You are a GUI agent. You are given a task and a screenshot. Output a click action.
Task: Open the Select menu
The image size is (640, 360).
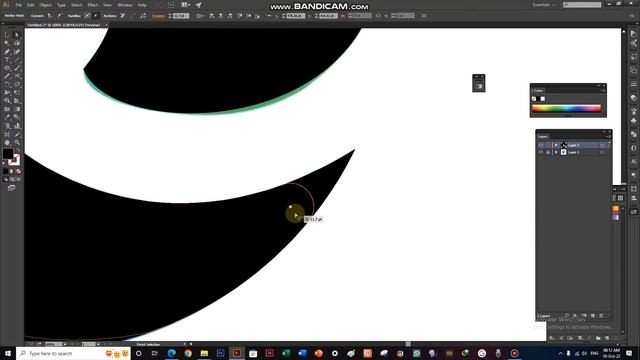(x=76, y=5)
